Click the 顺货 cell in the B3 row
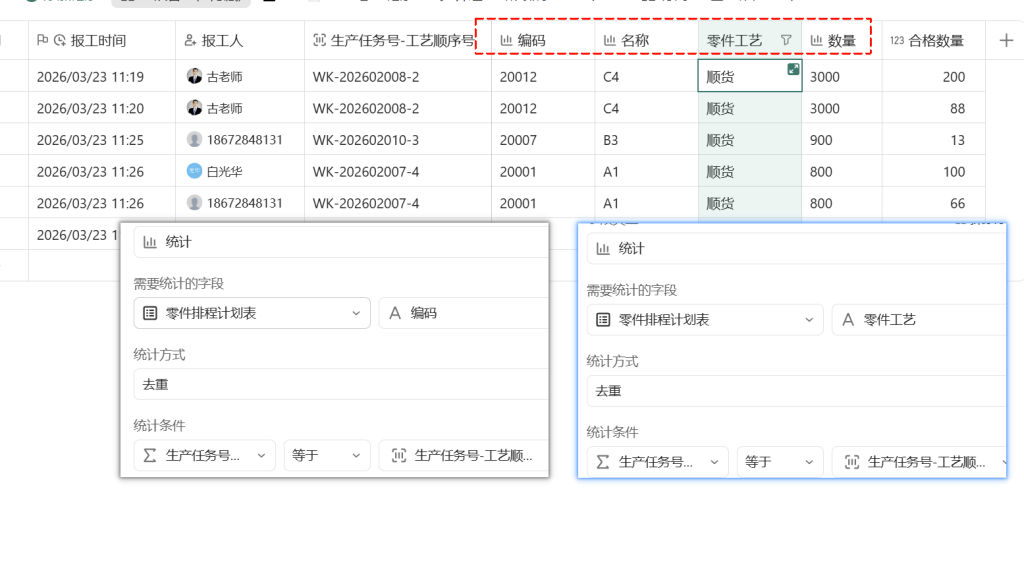Screen dimensions: 1024x576 [750, 140]
